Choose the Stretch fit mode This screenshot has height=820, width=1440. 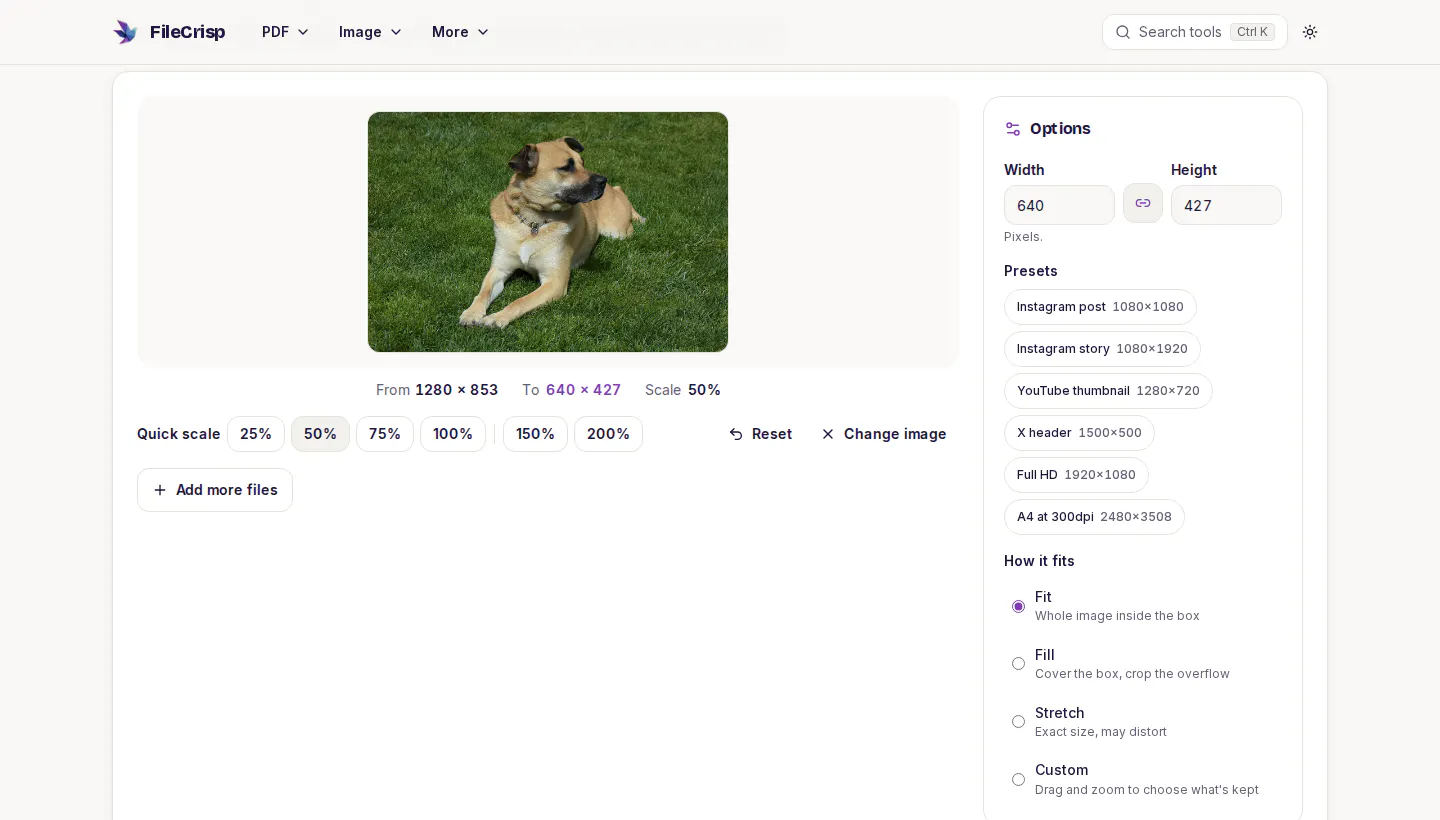tap(1018, 722)
